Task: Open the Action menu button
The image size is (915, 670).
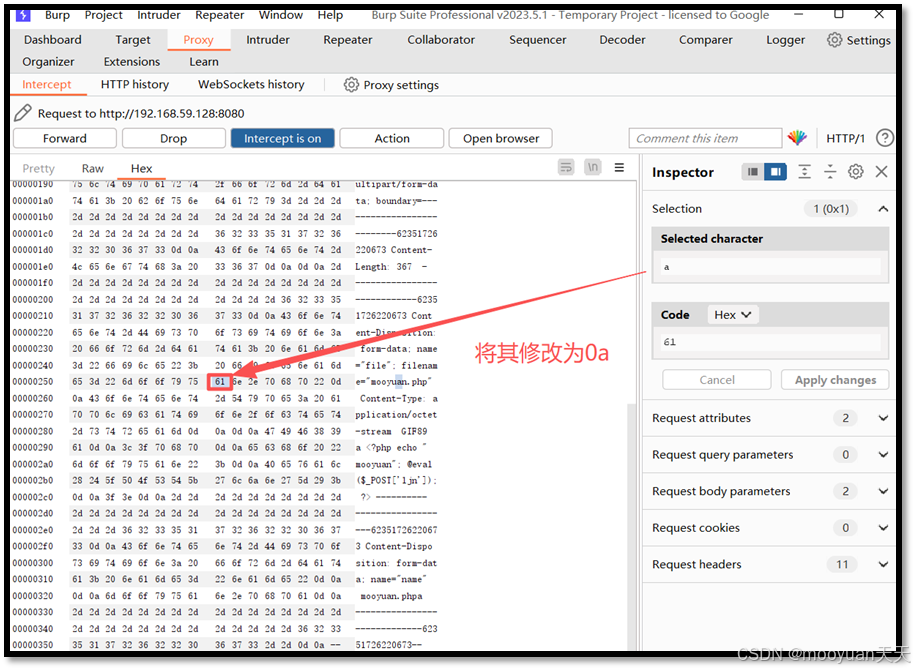Action: [x=392, y=138]
